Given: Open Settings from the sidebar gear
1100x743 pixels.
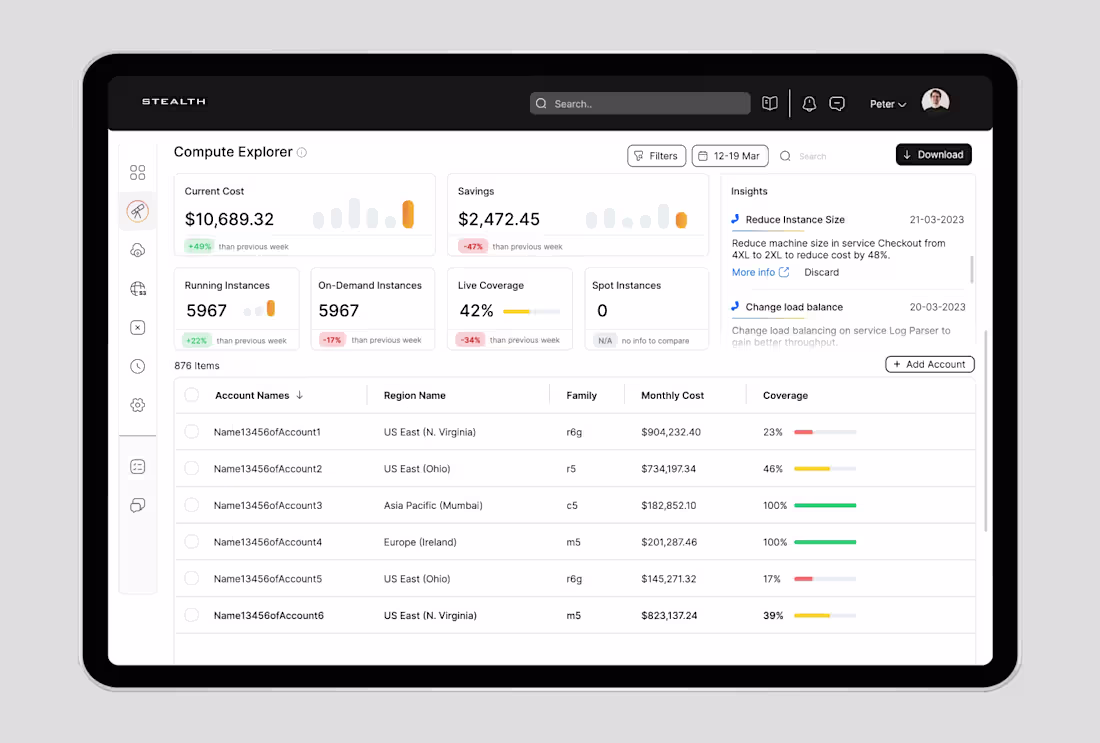Looking at the screenshot, I should point(138,405).
